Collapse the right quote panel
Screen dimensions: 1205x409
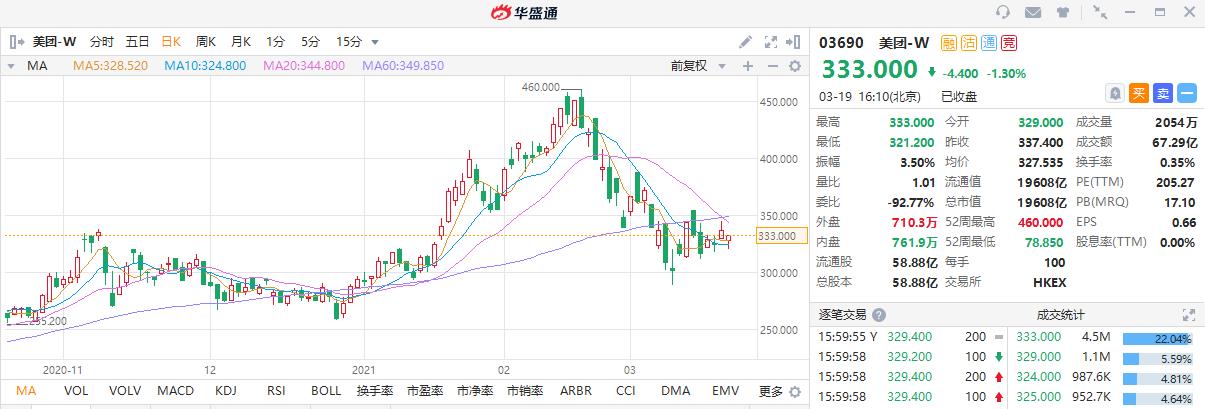(x=795, y=42)
